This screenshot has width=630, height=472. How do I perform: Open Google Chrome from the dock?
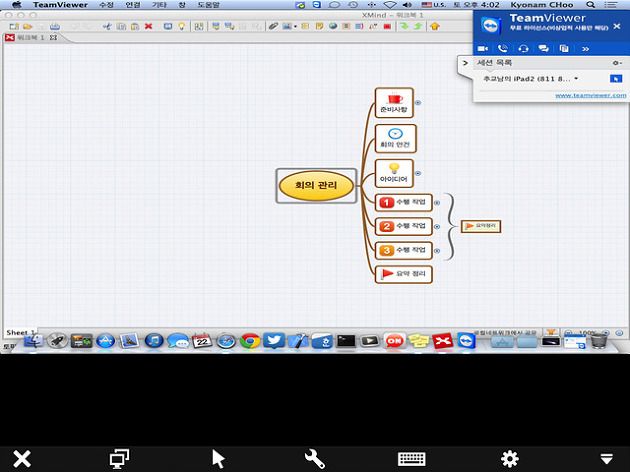250,341
